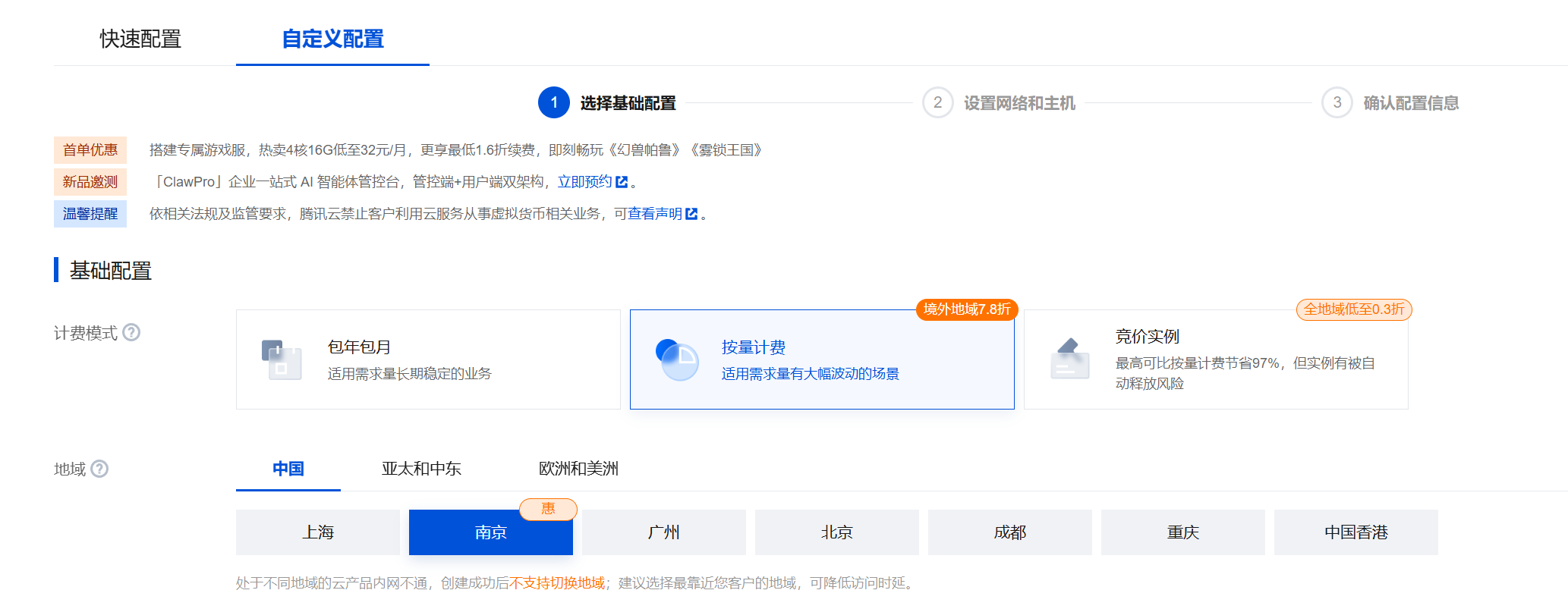The height and width of the screenshot is (609, 1568).
Task: Select 北京 region
Action: (837, 532)
